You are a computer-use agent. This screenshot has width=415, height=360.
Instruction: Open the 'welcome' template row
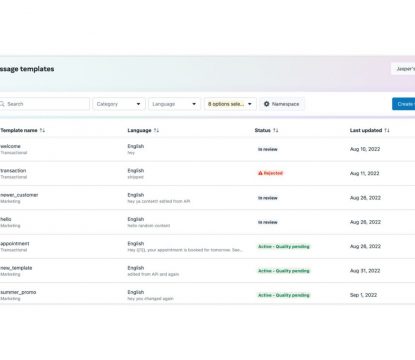click(207, 149)
